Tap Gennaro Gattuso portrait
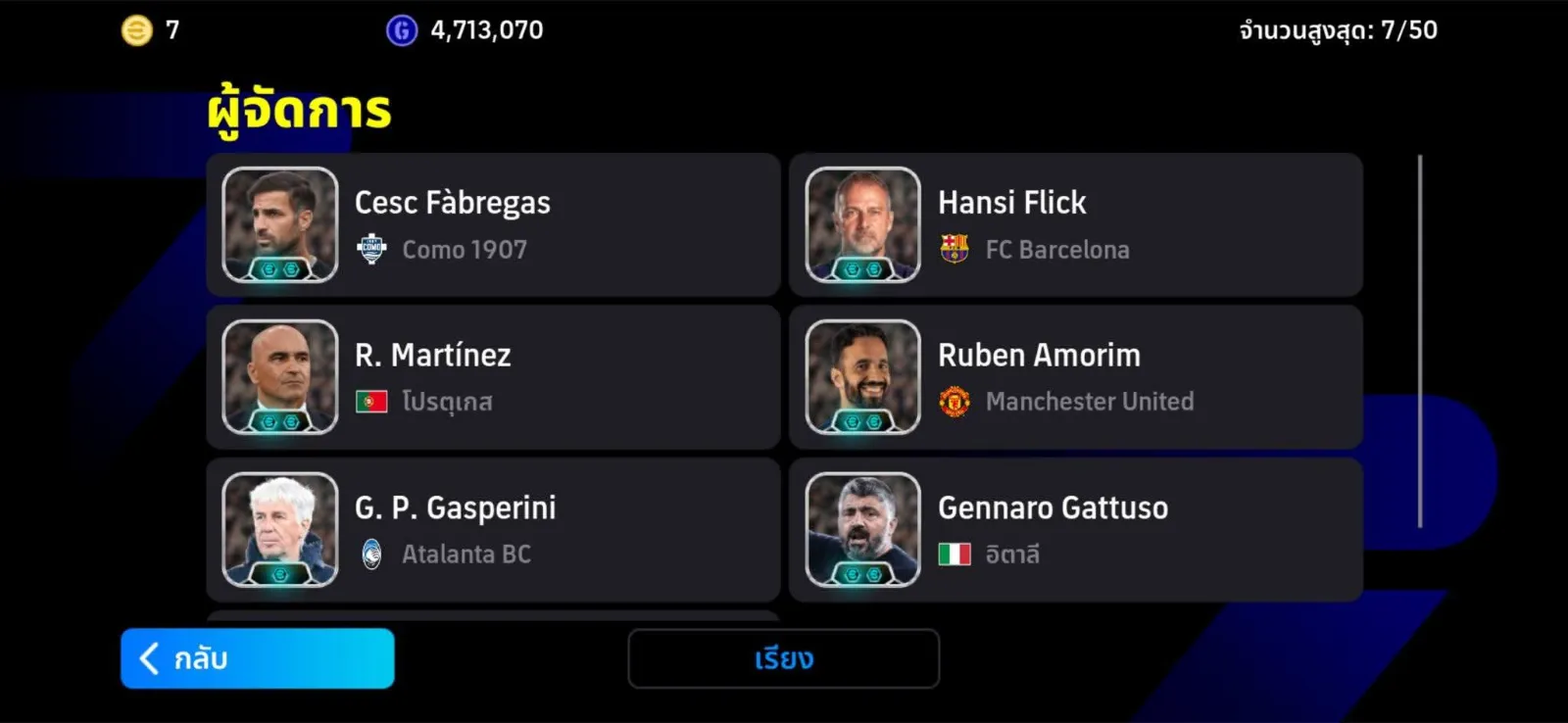1568x723 pixels. [x=863, y=530]
